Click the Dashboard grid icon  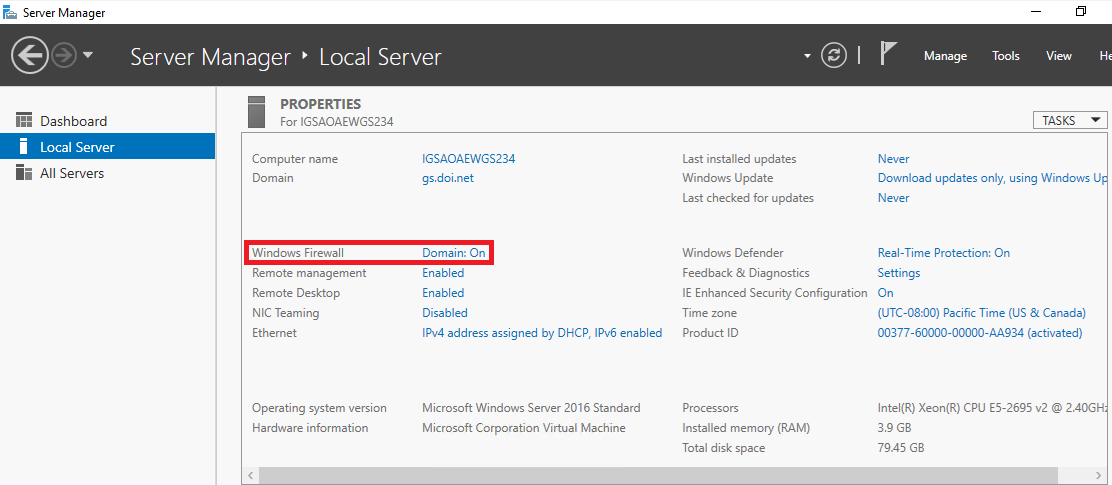[24, 121]
